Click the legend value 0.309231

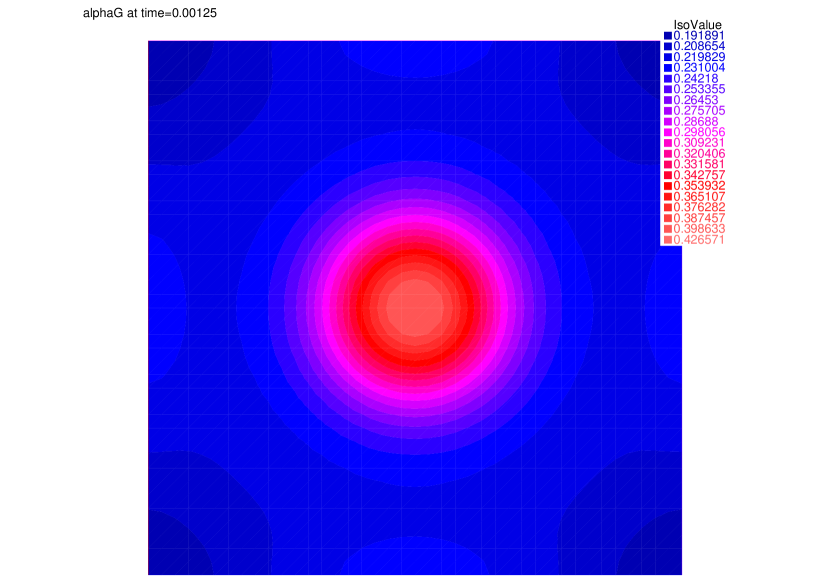click(x=699, y=143)
